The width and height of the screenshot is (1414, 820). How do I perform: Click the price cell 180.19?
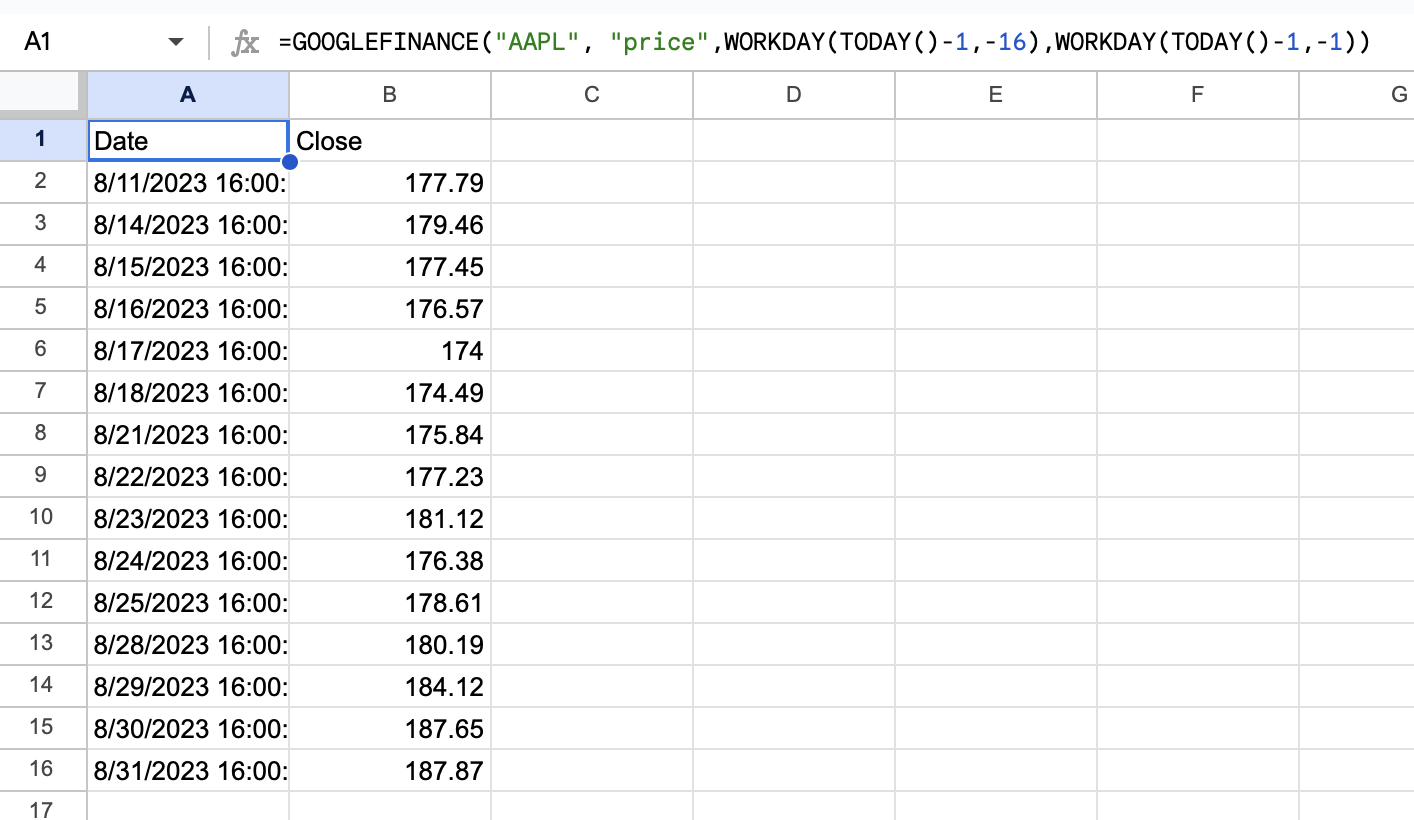point(390,644)
